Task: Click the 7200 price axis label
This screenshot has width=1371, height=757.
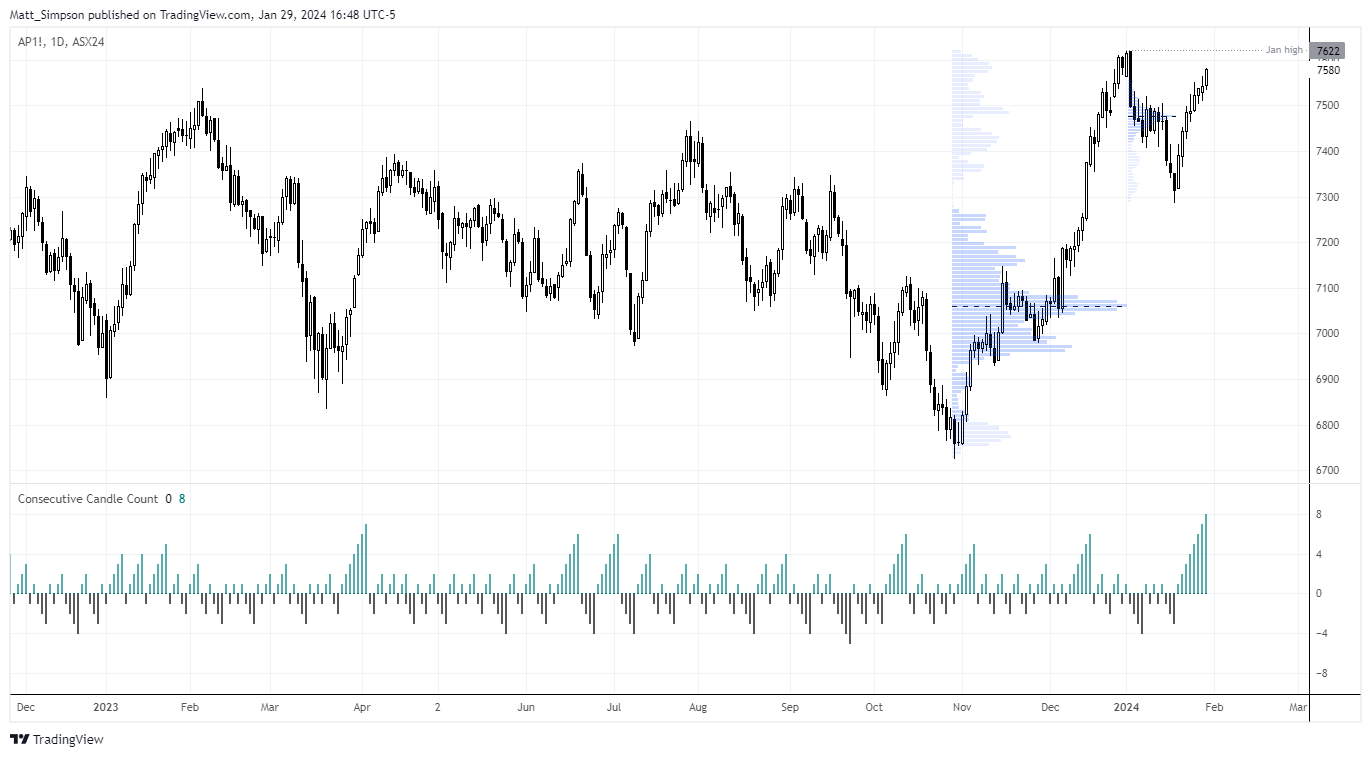Action: (x=1329, y=242)
